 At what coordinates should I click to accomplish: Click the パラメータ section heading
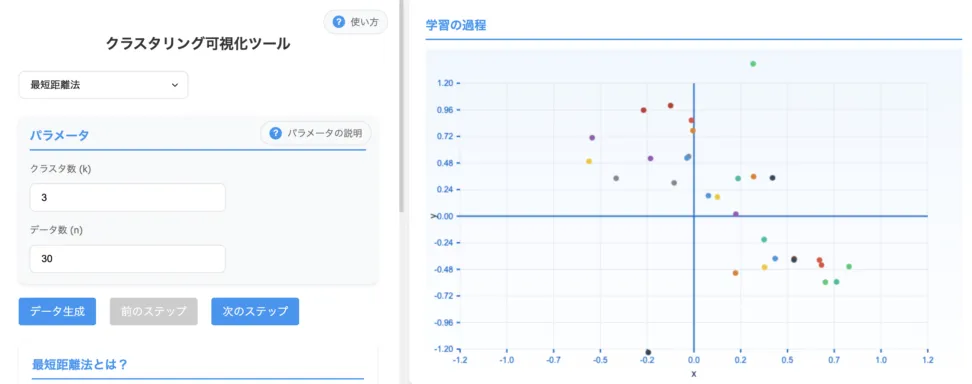click(60, 135)
